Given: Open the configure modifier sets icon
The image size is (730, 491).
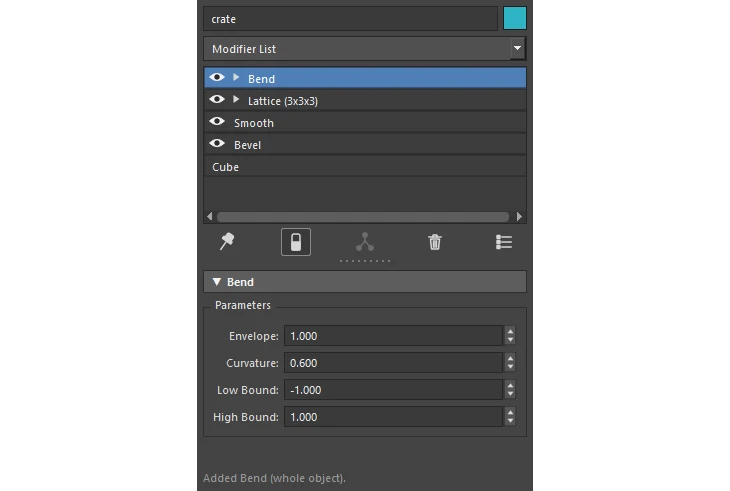Looking at the screenshot, I should click(x=504, y=242).
